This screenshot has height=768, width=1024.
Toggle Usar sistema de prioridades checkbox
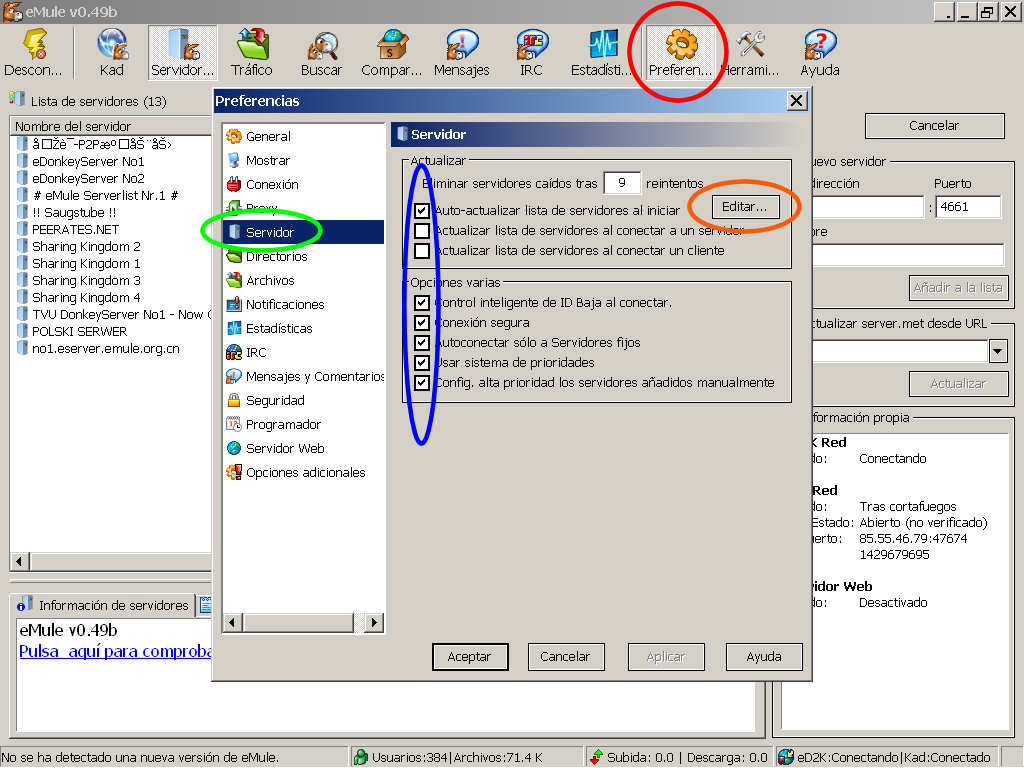(422, 363)
